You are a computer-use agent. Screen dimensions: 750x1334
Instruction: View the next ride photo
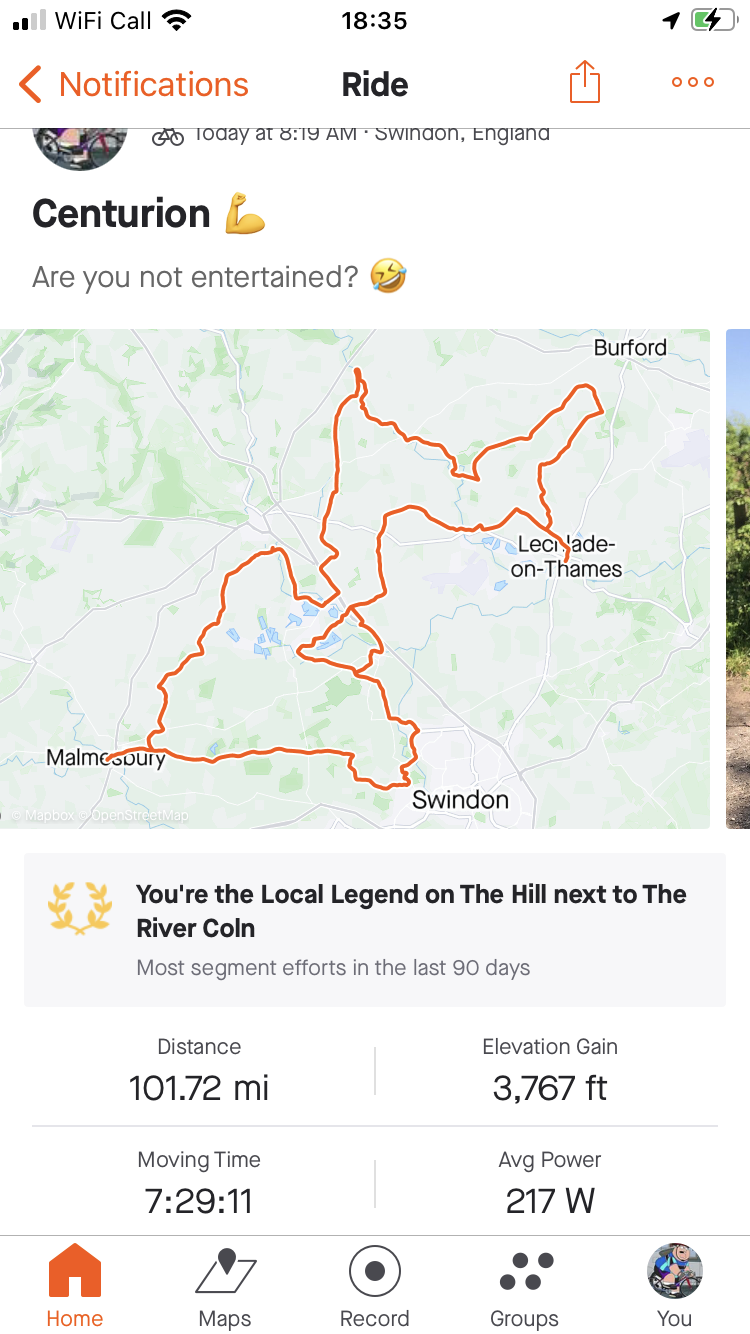pos(738,578)
